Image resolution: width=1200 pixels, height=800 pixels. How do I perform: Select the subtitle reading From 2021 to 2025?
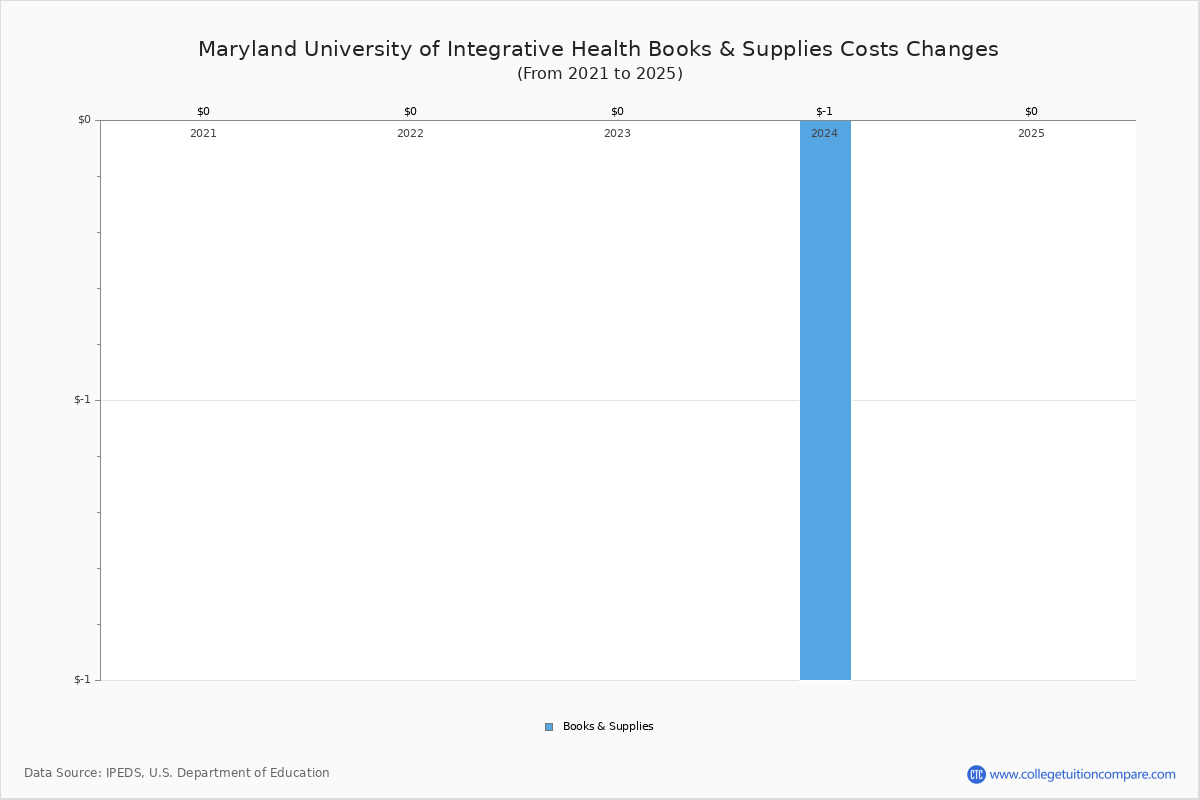pyautogui.click(x=599, y=72)
